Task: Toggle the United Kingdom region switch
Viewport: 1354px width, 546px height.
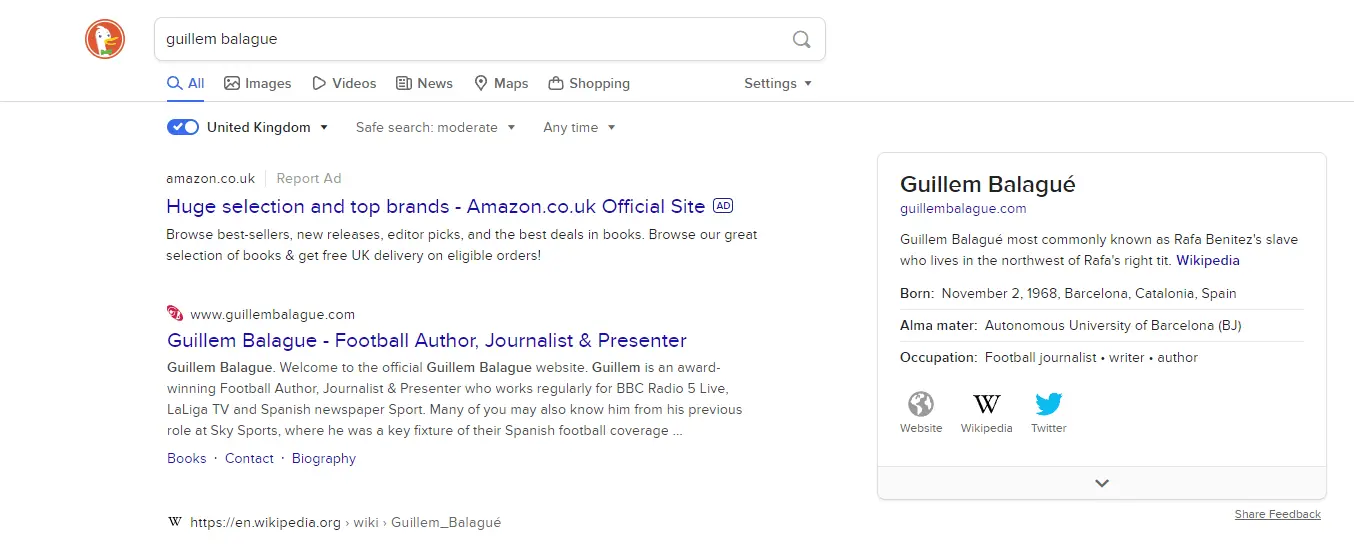Action: [x=183, y=127]
